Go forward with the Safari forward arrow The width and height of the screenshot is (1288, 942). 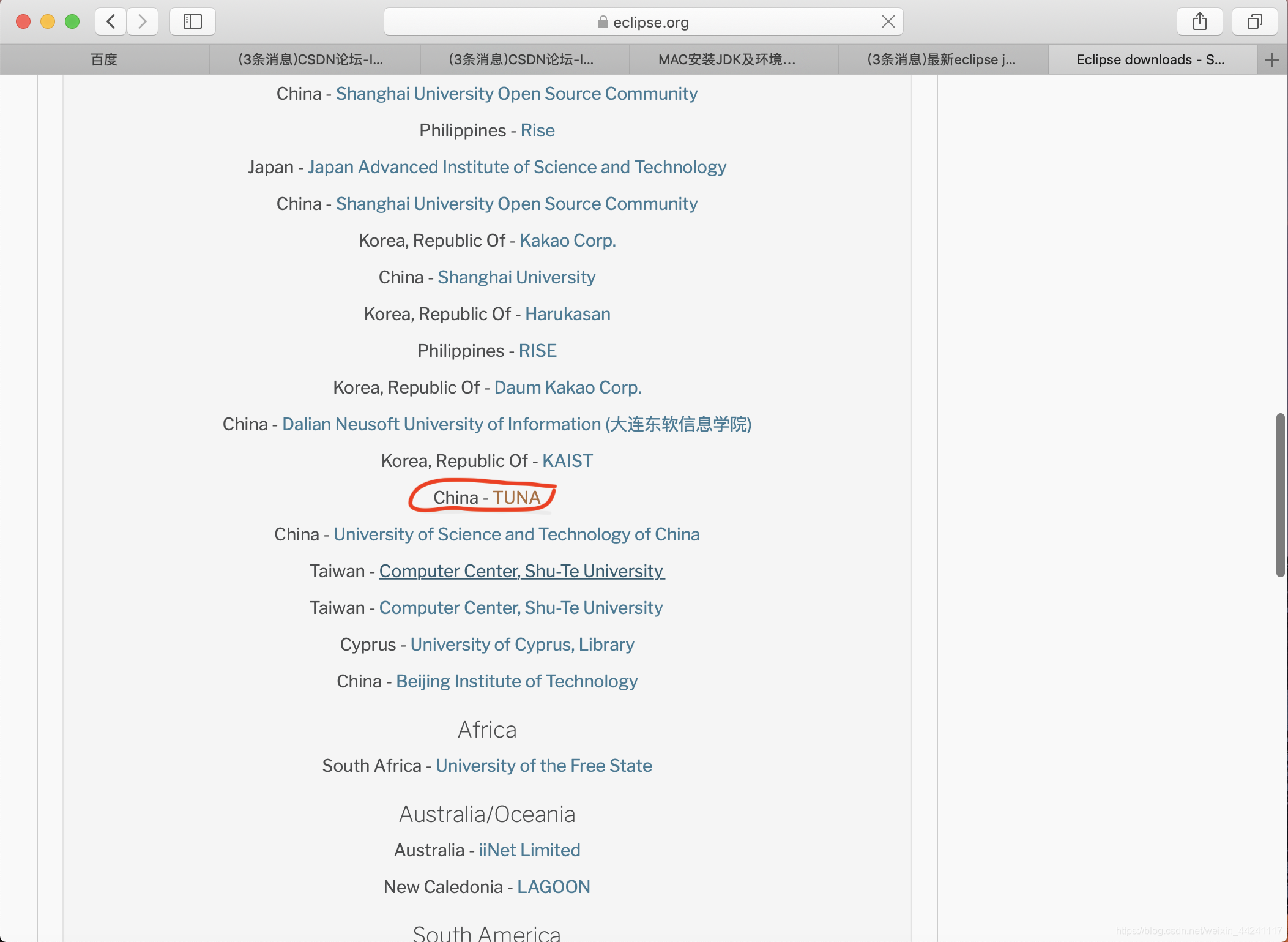[x=143, y=22]
